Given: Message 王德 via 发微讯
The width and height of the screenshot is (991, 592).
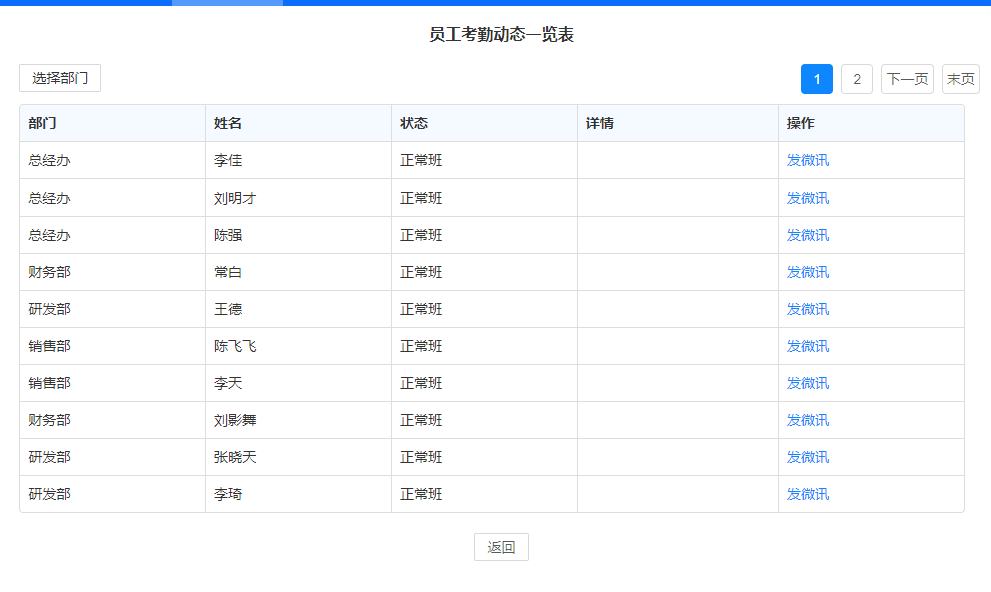Looking at the screenshot, I should pyautogui.click(x=807, y=309).
